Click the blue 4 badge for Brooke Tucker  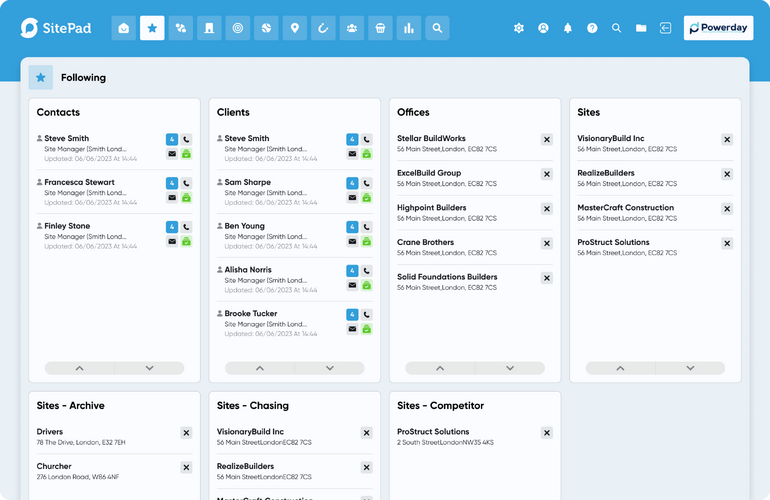click(x=352, y=314)
